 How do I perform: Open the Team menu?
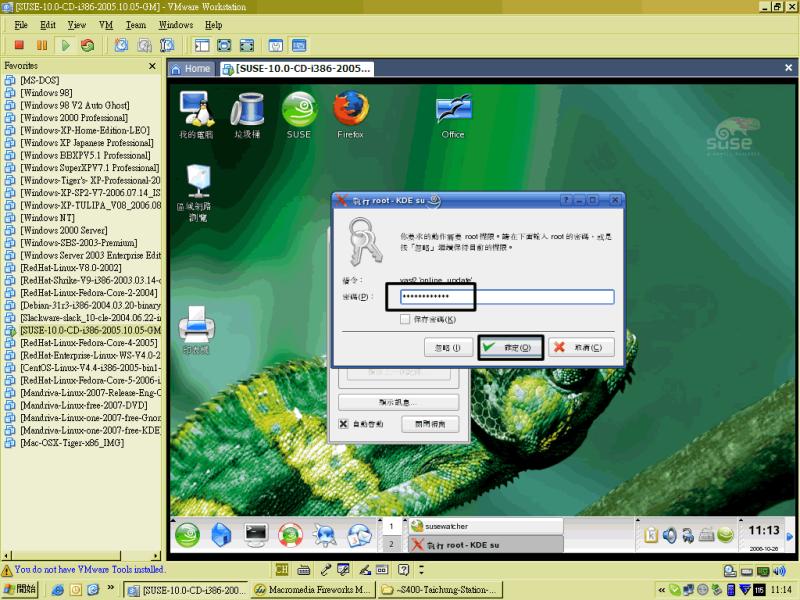136,25
